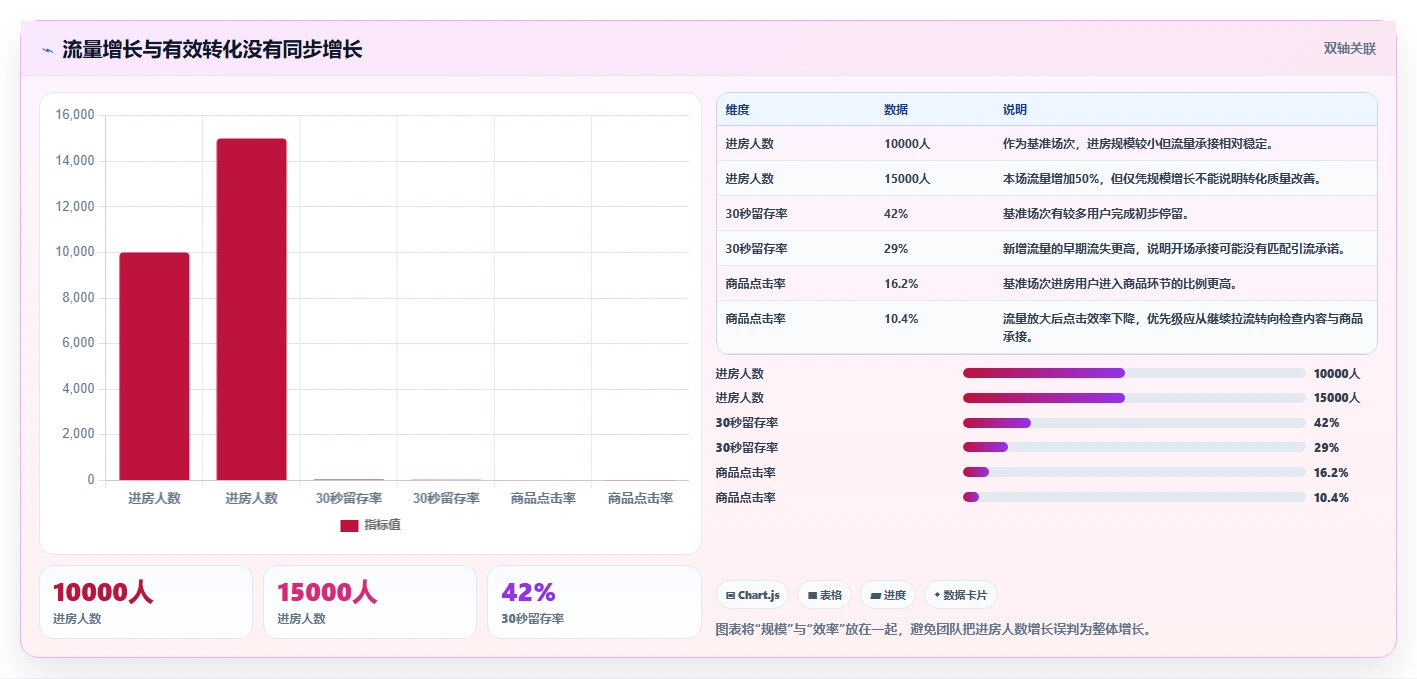
Task: Click the table row starting 基准场次有较多用户
Action: pyautogui.click(x=1047, y=213)
